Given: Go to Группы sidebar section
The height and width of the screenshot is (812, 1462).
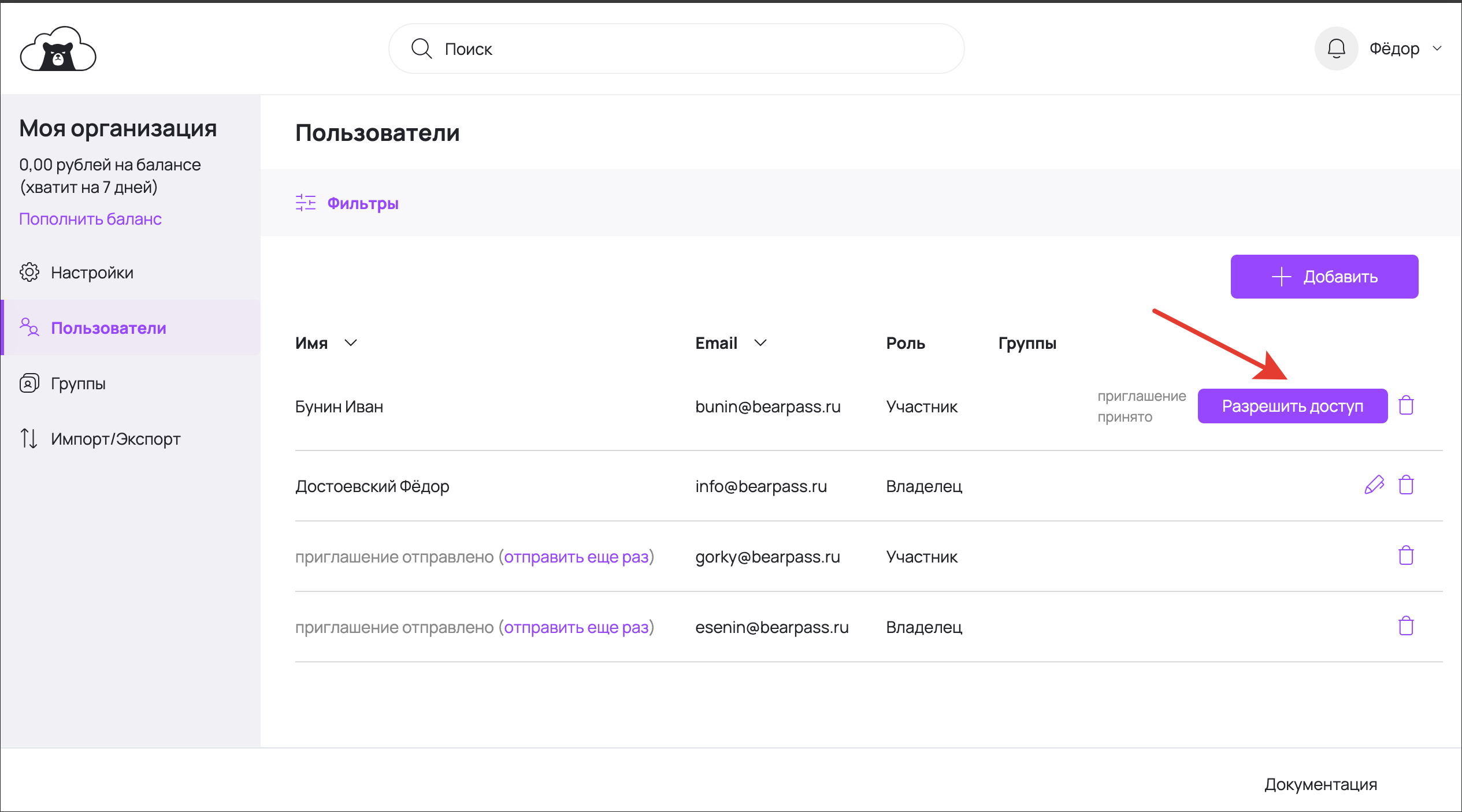Looking at the screenshot, I should (x=78, y=383).
